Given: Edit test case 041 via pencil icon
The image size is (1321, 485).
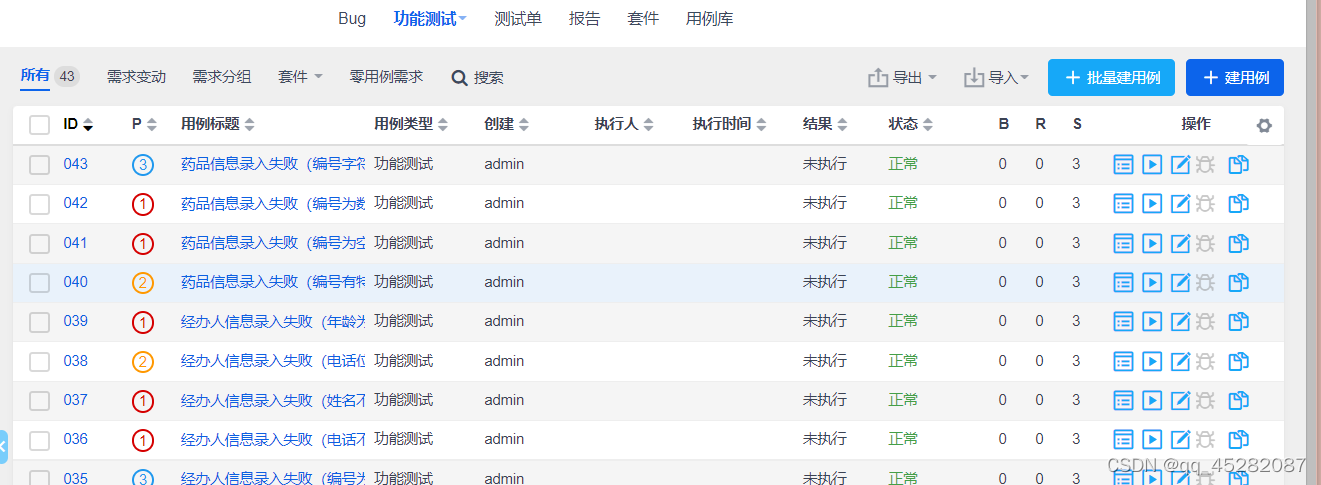Looking at the screenshot, I should click(1180, 243).
